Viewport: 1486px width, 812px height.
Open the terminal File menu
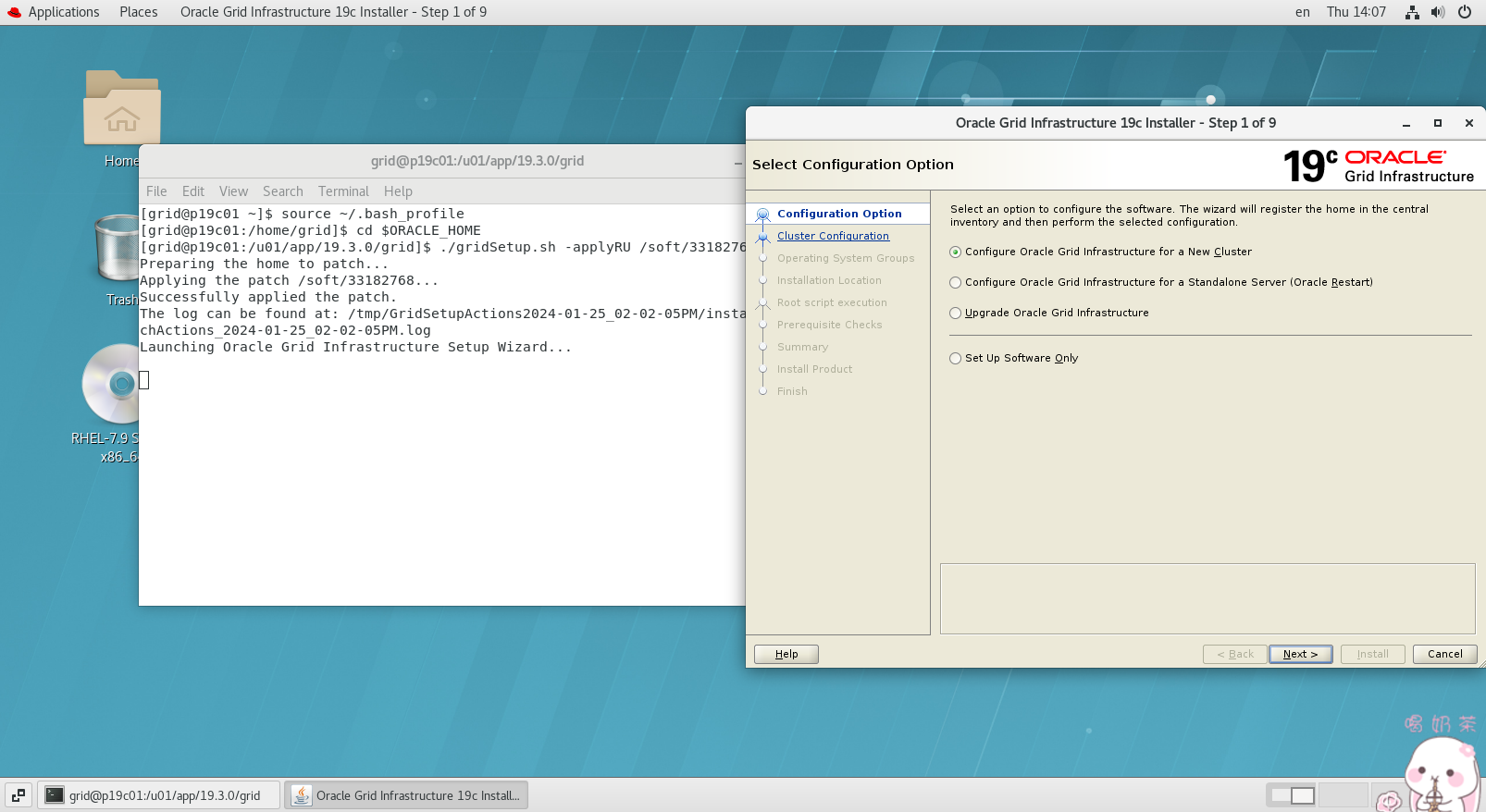pos(156,191)
